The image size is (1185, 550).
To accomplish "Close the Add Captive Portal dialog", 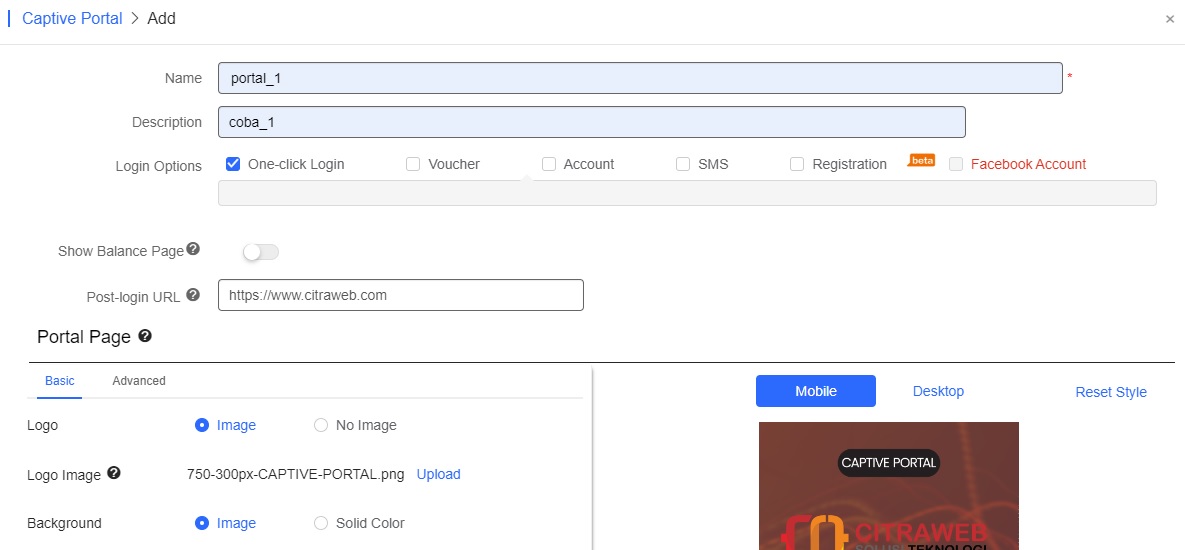I will 1170,19.
